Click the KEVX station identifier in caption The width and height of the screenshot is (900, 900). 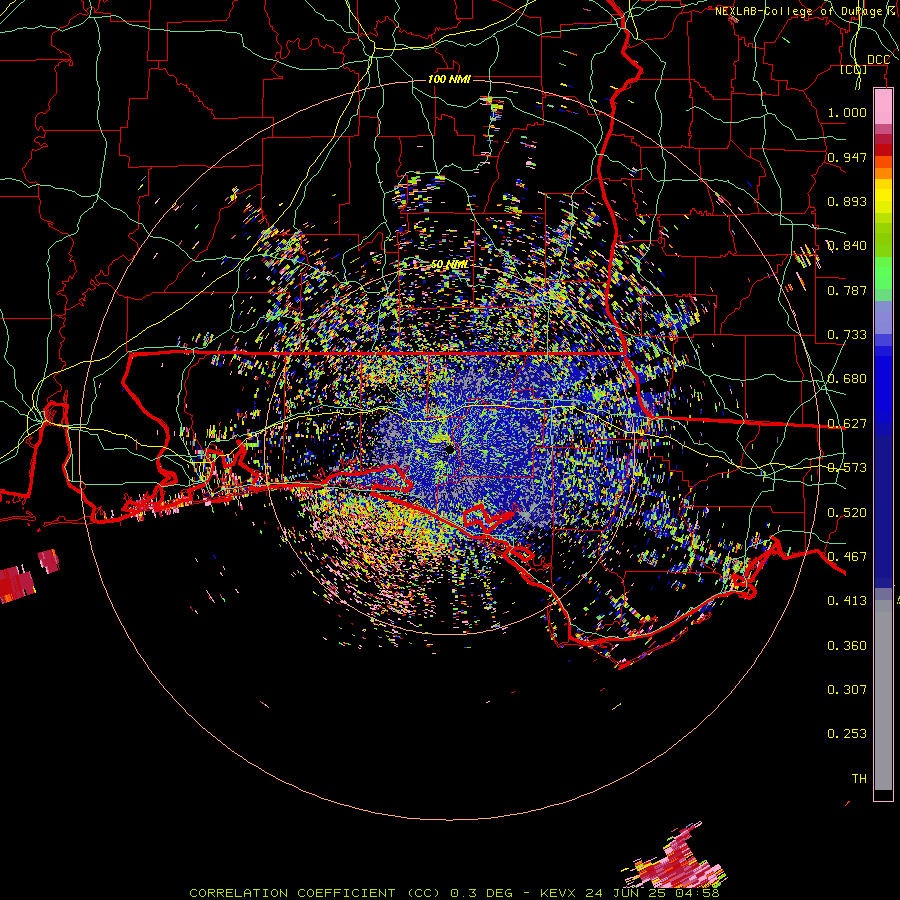pyautogui.click(x=558, y=893)
